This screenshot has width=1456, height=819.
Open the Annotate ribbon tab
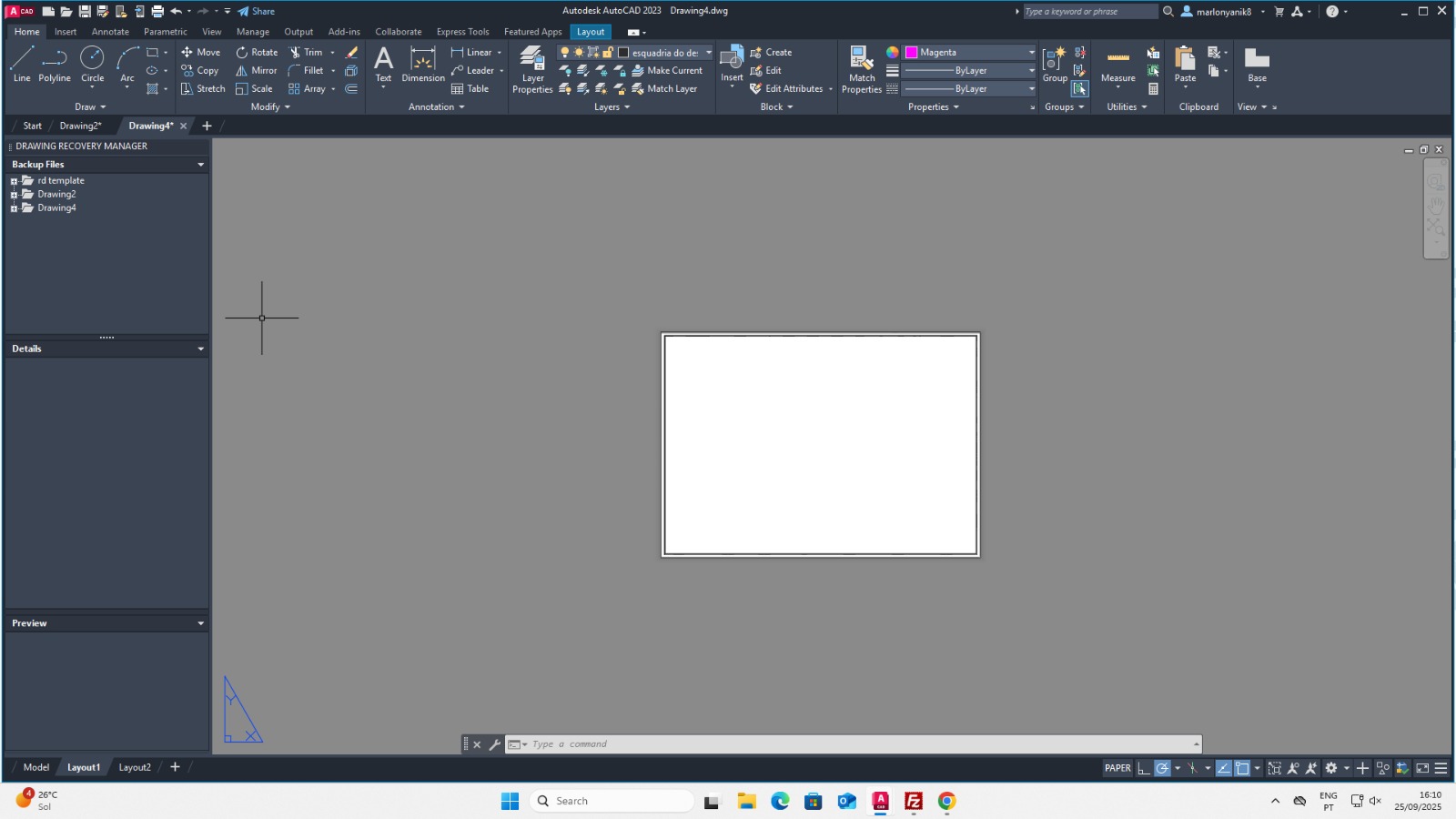tap(110, 32)
